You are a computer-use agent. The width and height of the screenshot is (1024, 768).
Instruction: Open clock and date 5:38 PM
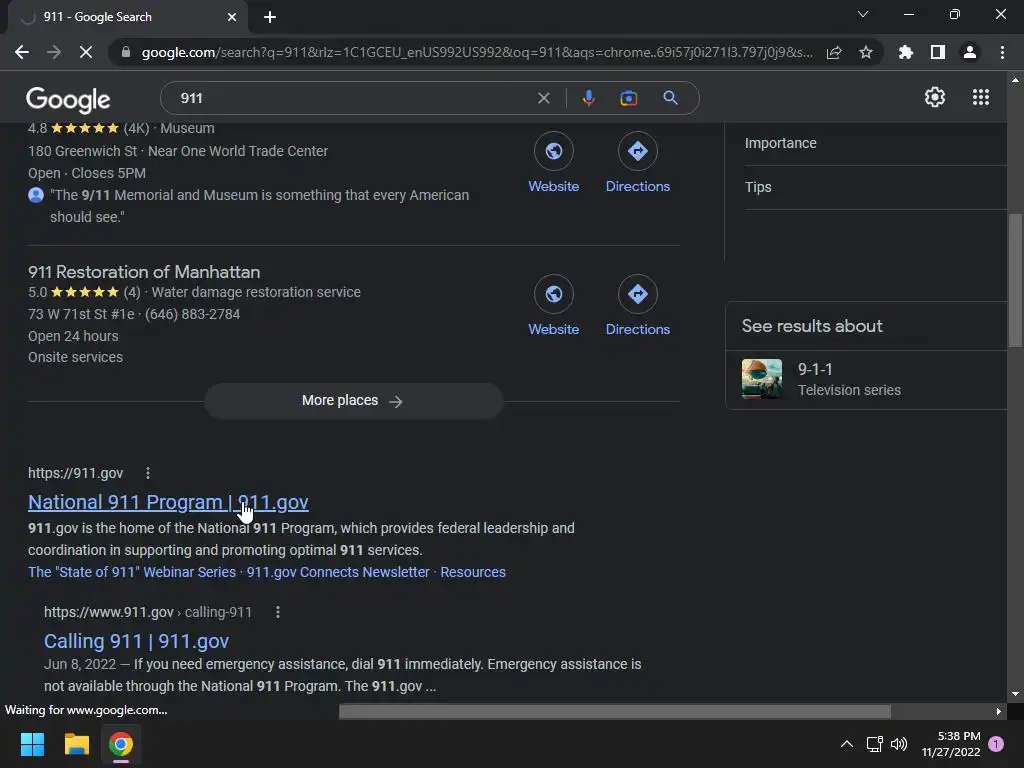[951, 744]
